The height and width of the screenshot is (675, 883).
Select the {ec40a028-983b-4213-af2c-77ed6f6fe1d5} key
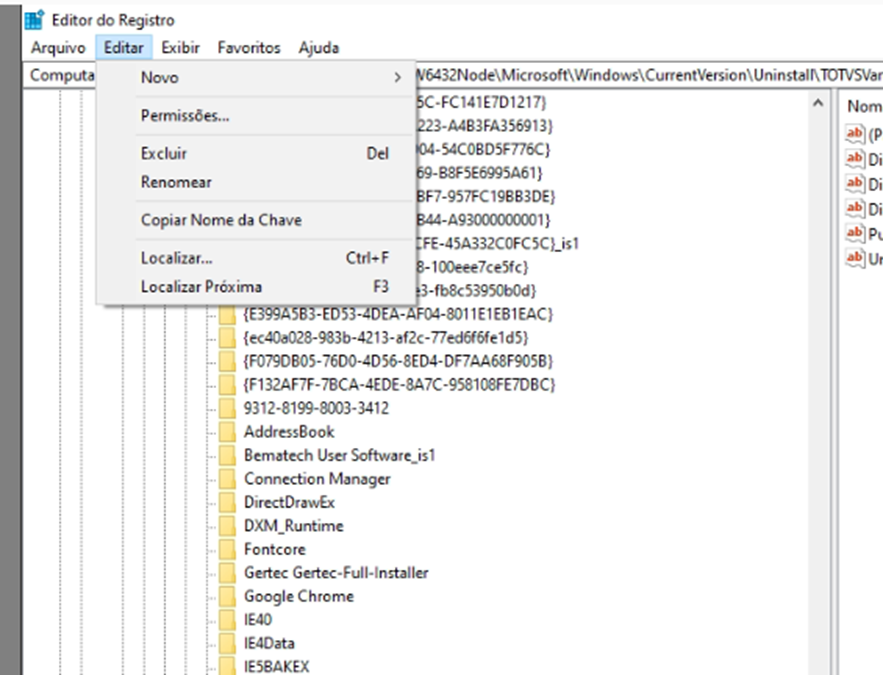click(386, 338)
